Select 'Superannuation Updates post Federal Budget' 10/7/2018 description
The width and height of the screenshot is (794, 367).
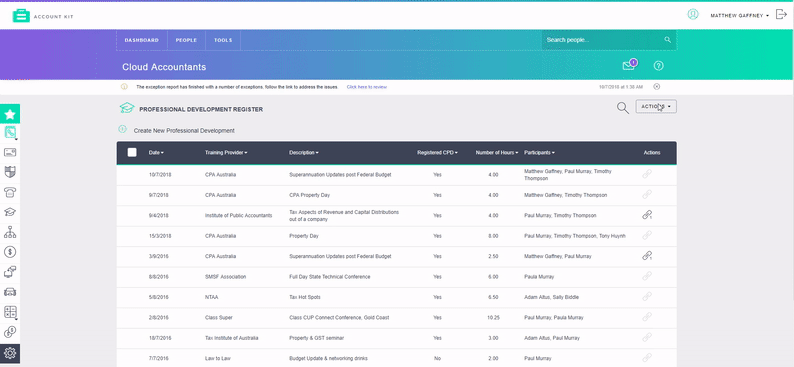point(340,175)
